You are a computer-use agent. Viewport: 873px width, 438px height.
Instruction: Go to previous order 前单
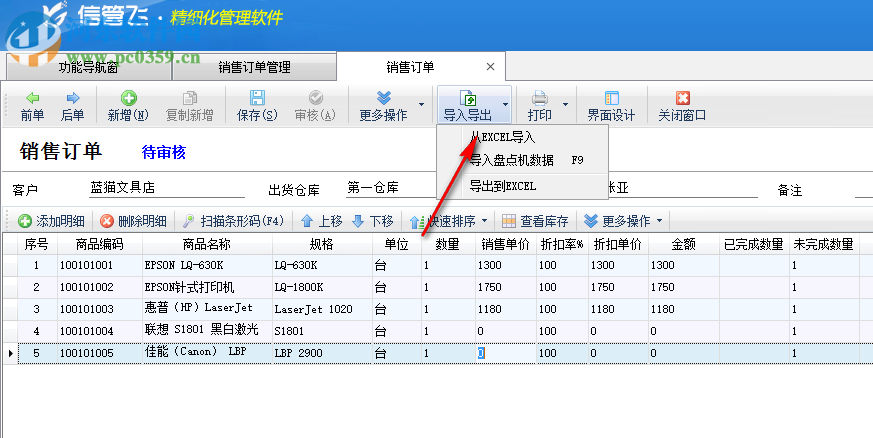(x=32, y=106)
